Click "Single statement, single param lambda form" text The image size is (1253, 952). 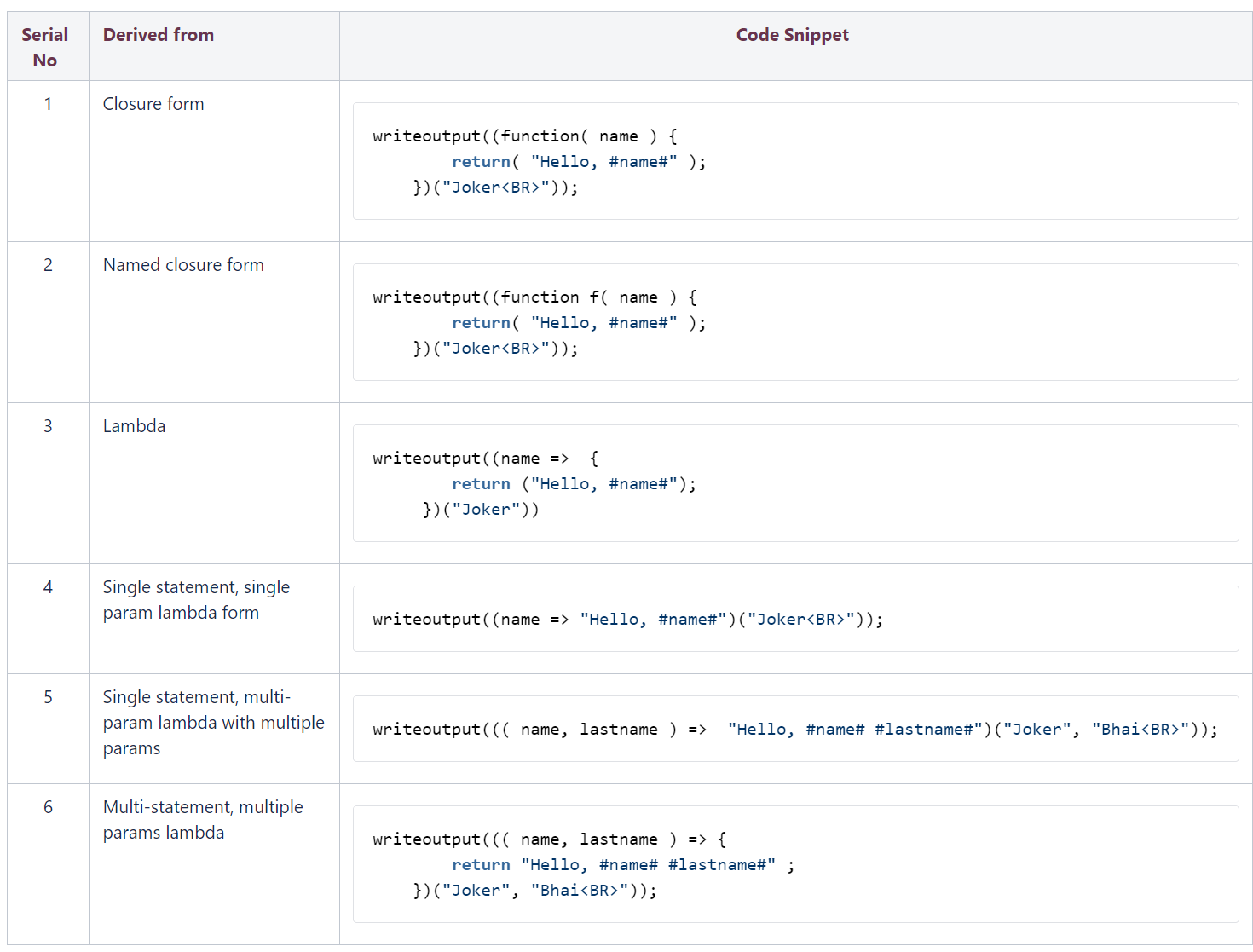[x=196, y=600]
